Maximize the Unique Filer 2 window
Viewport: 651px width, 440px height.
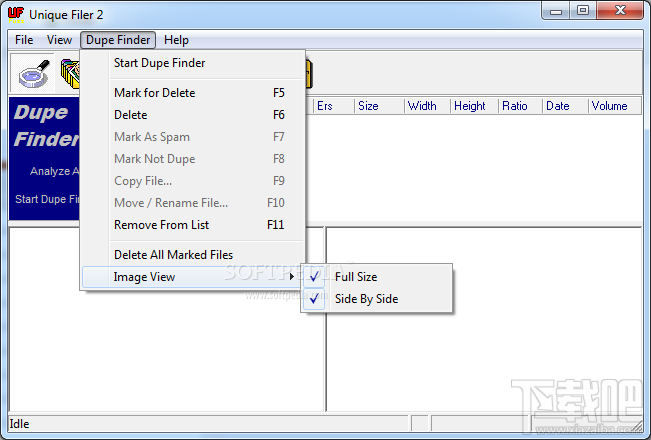[583, 11]
